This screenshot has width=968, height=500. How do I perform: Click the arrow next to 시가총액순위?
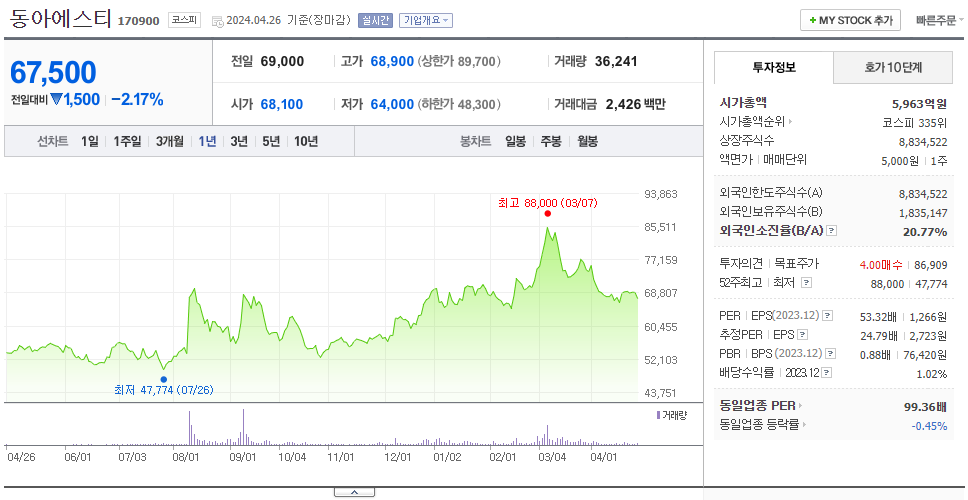click(790, 122)
